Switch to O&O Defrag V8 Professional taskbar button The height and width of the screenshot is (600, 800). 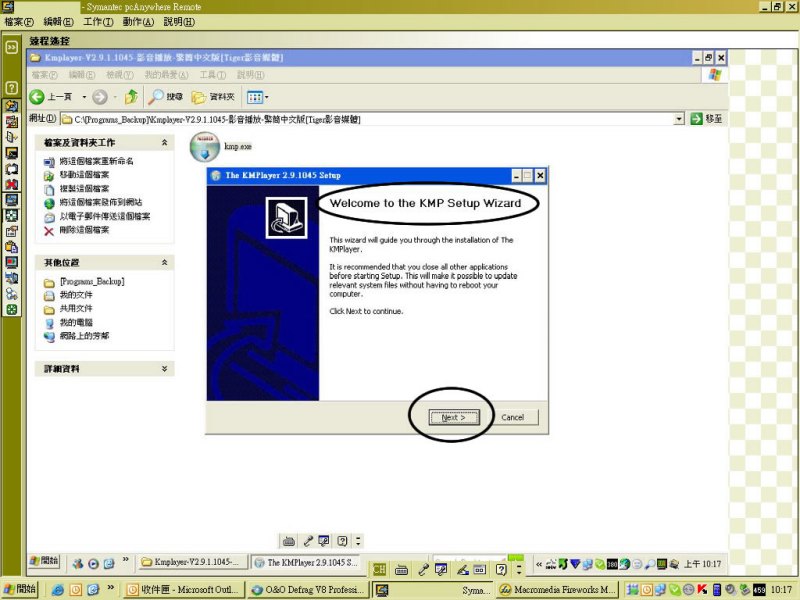pyautogui.click(x=308, y=589)
